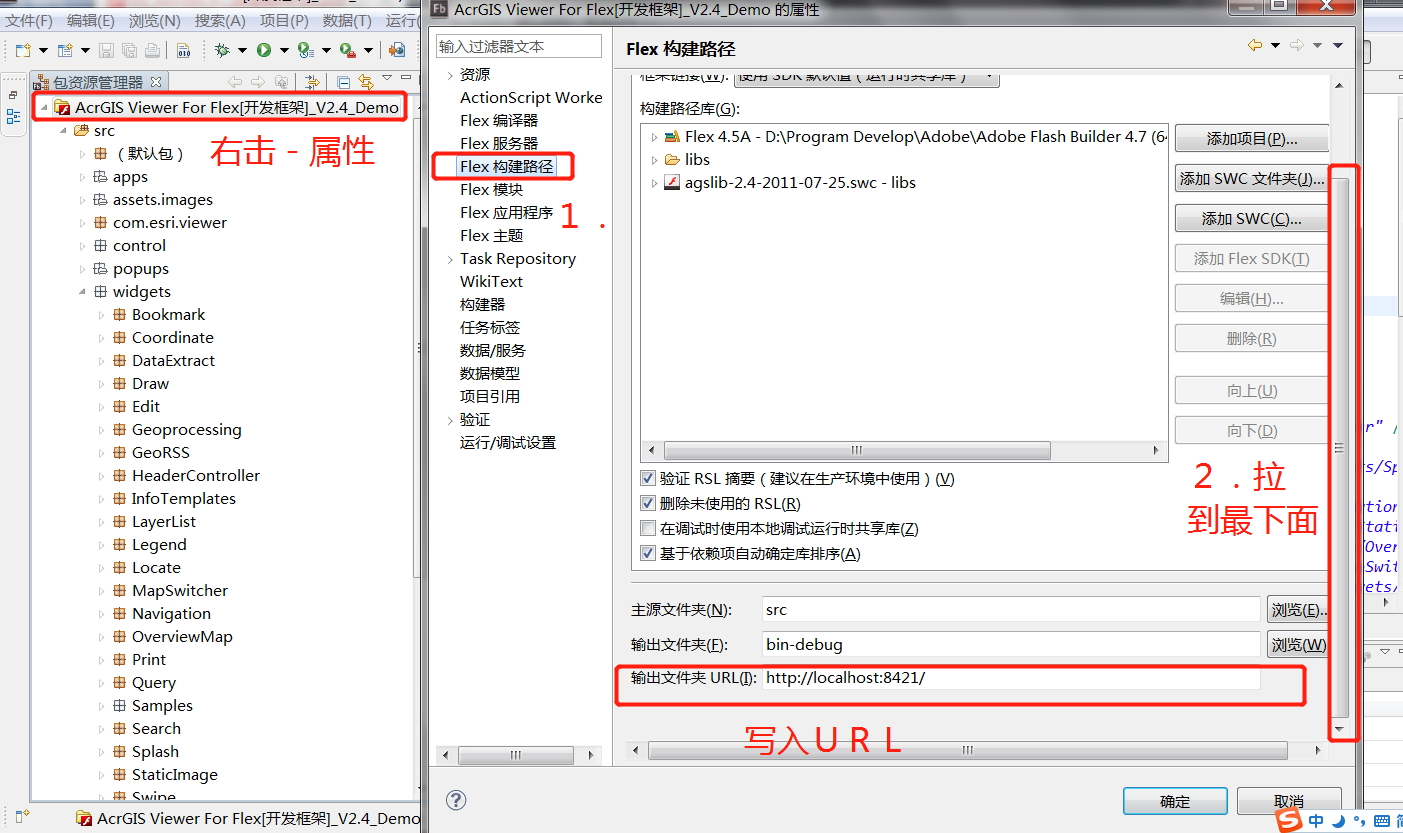Click the Sogou punctuation mode icon

coord(1359,821)
